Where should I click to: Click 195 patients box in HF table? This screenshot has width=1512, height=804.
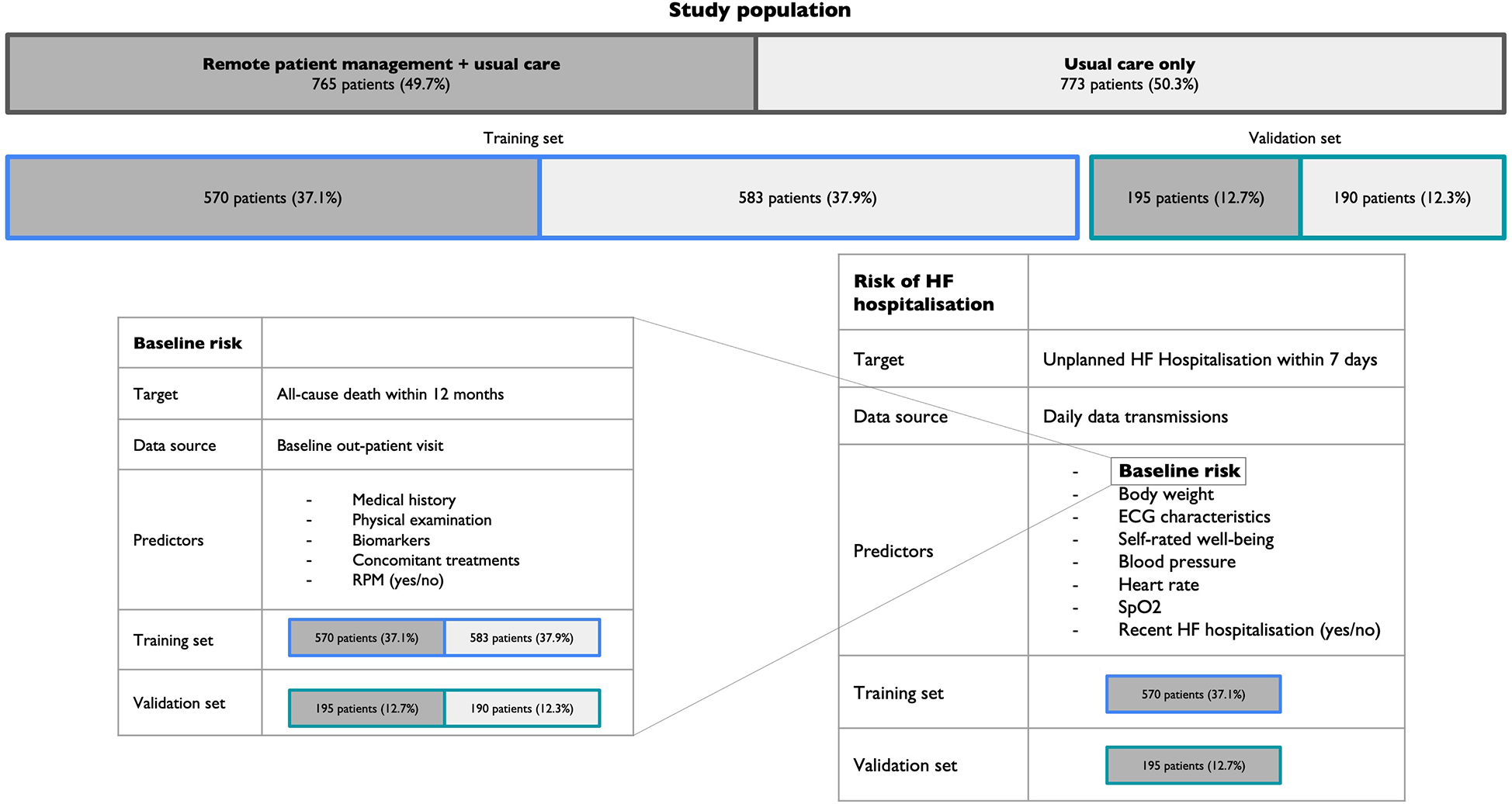pos(1193,765)
